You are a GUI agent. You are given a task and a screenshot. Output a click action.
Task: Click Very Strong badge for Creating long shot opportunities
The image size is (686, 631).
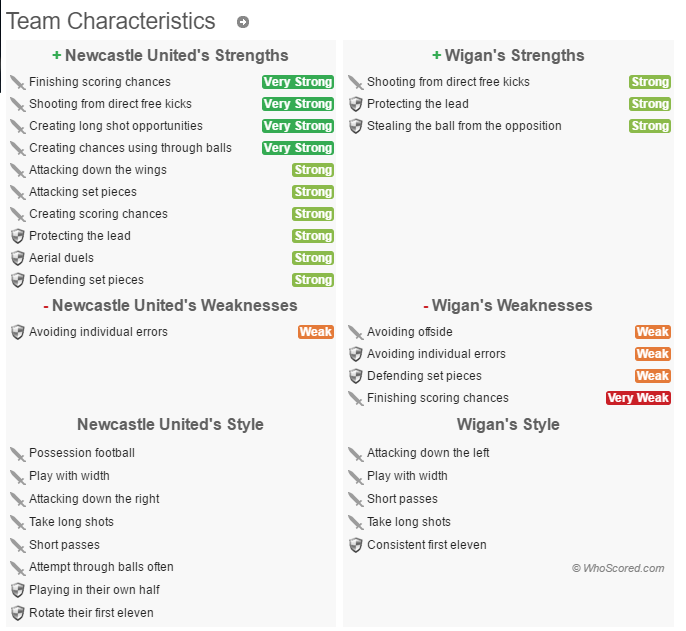(298, 126)
